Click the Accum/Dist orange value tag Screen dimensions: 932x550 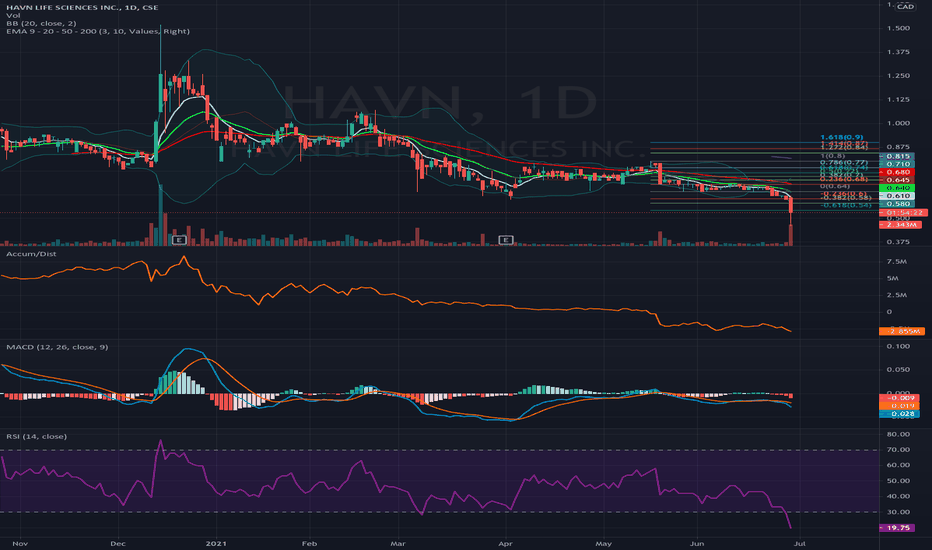pyautogui.click(x=902, y=331)
